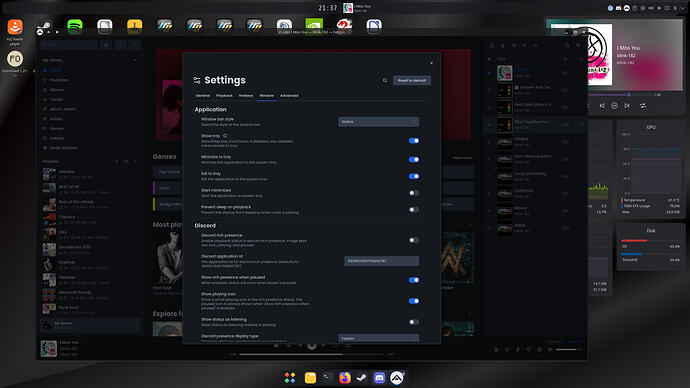Open the Window bar style dropdown
This screenshot has width=690, height=388.
pos(378,122)
